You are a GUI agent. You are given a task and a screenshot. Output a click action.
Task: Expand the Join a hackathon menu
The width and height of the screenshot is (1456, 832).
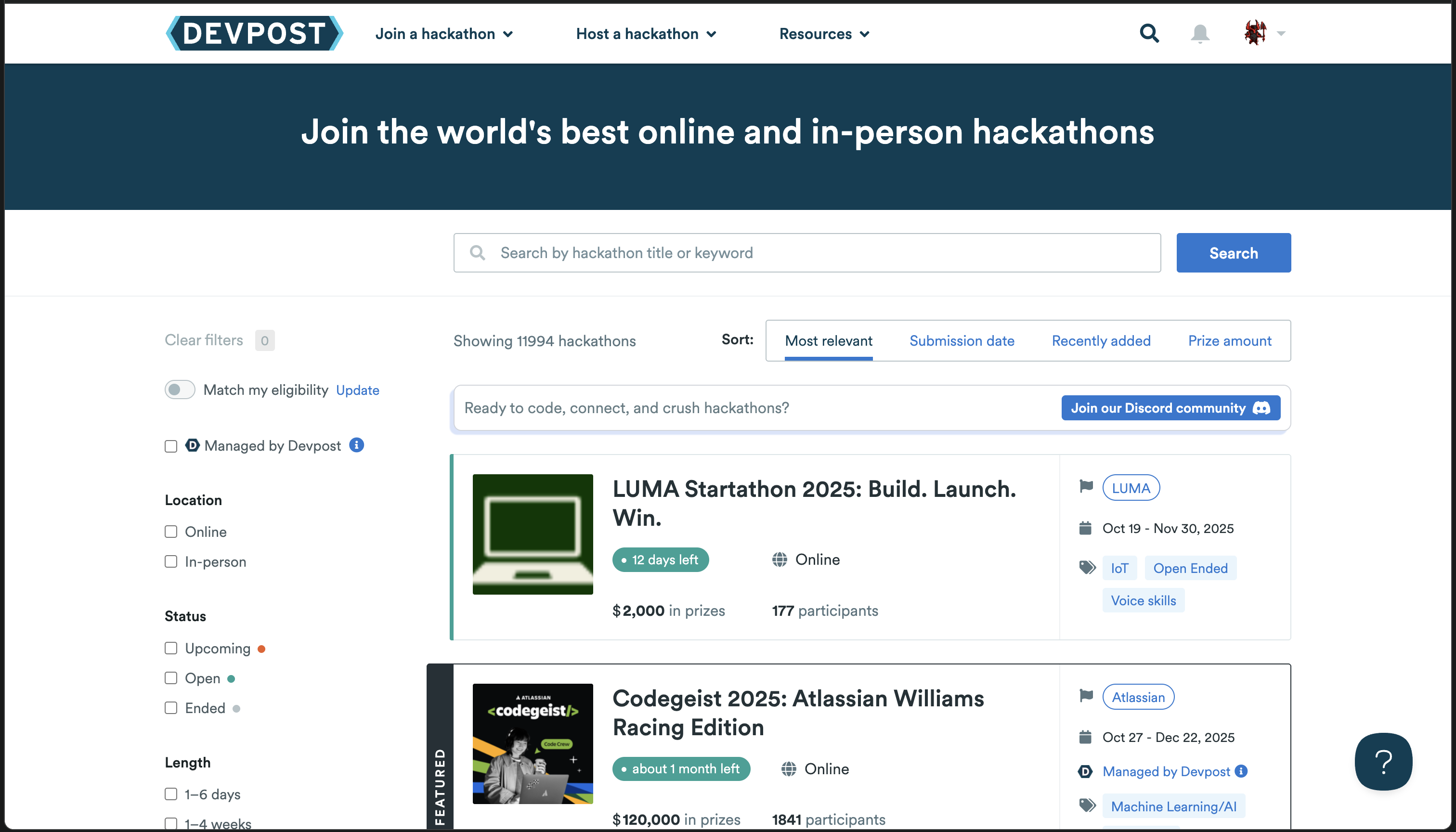[444, 34]
